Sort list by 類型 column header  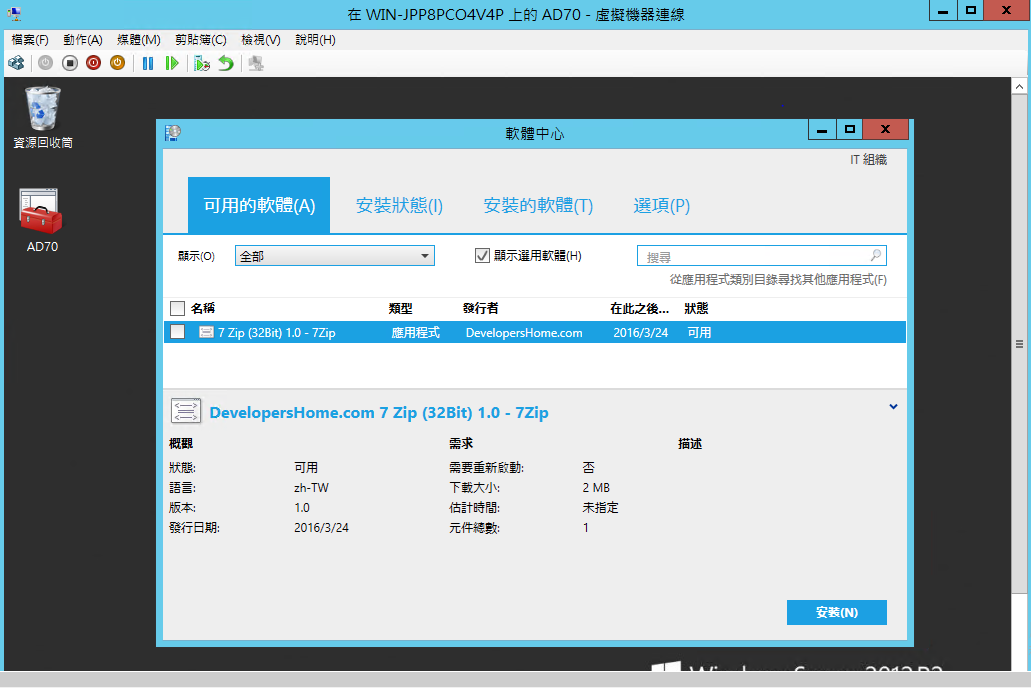tap(400, 308)
